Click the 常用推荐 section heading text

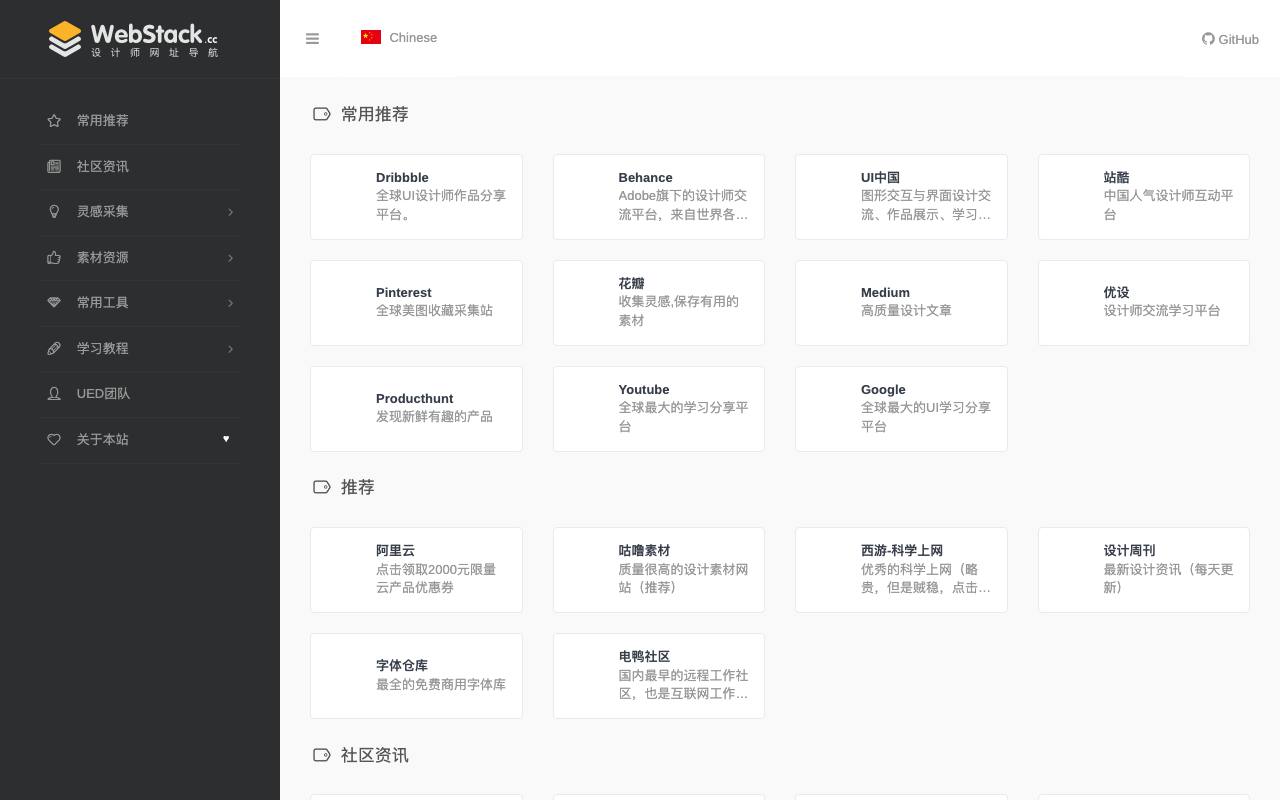click(x=375, y=114)
